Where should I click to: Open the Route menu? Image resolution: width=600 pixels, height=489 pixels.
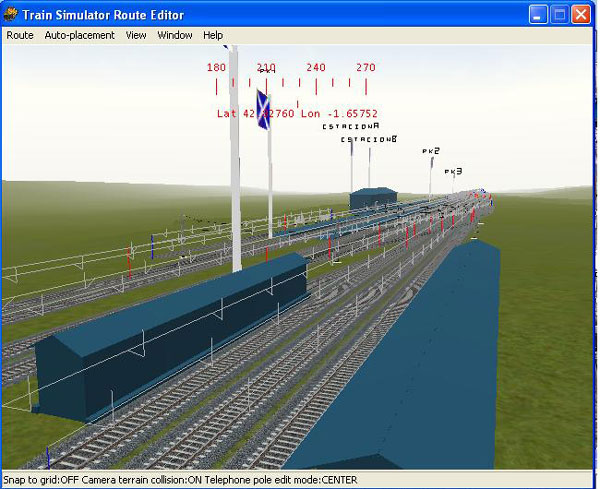click(x=20, y=35)
